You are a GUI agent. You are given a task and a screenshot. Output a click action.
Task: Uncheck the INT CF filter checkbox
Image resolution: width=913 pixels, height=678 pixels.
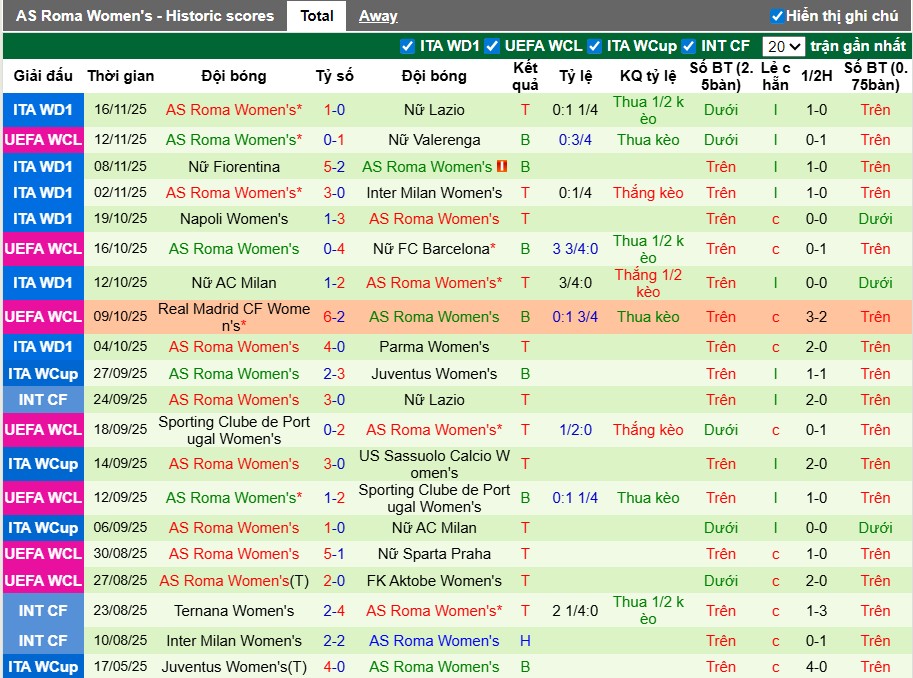click(689, 46)
